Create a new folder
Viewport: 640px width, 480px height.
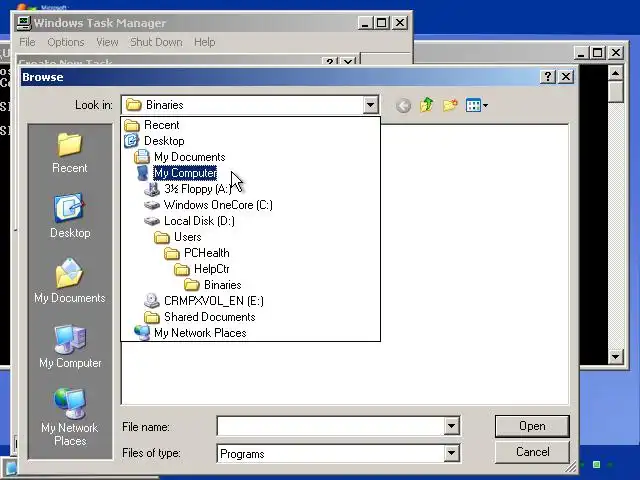coord(450,105)
